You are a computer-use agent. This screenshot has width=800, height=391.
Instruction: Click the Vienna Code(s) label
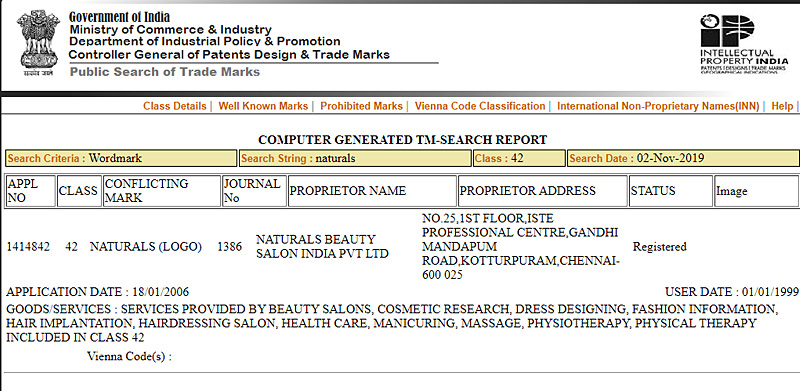click(x=129, y=356)
